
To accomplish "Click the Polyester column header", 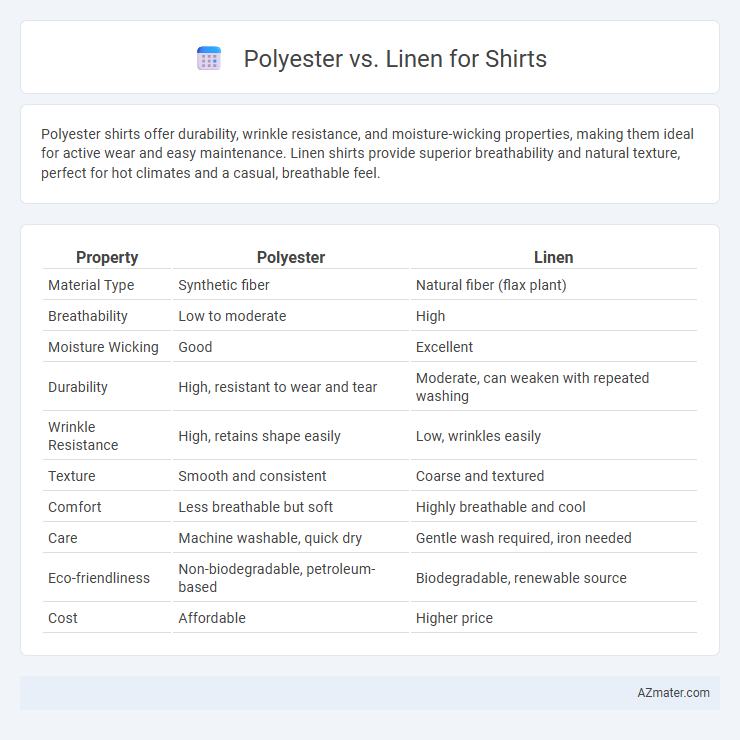I will tap(291, 257).
